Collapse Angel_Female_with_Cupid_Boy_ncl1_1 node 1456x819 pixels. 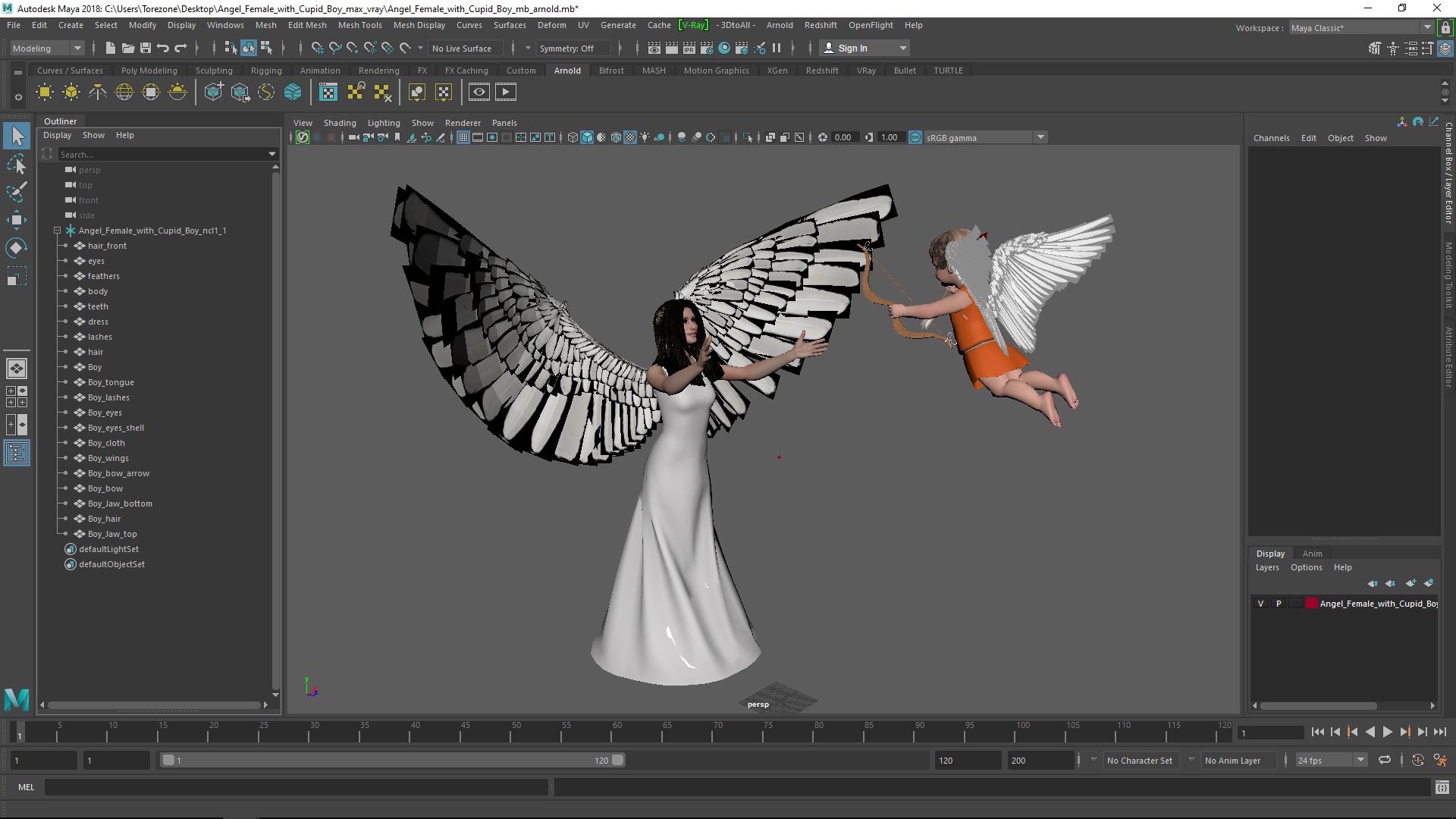57,230
